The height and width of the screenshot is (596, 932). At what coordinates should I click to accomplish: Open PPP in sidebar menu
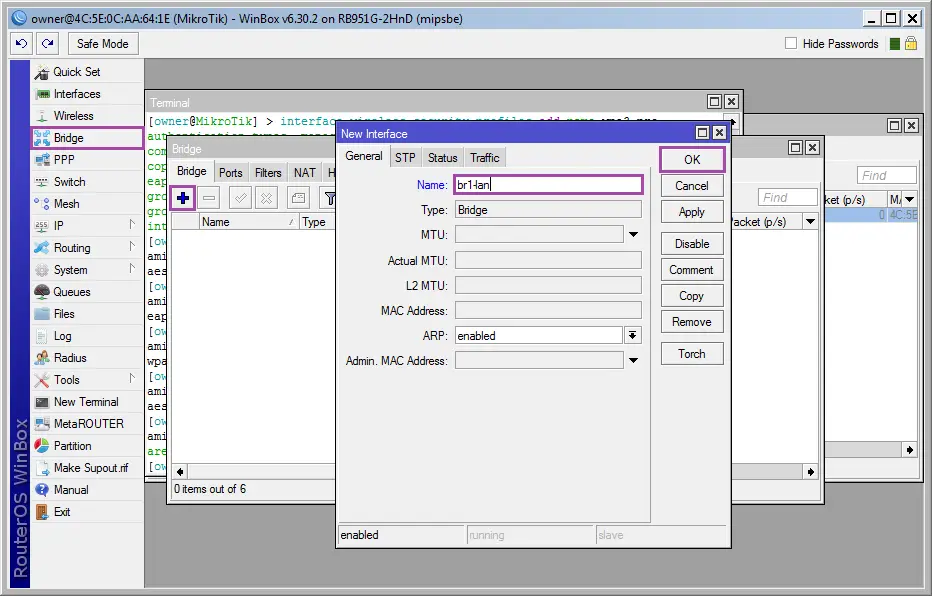click(x=87, y=160)
